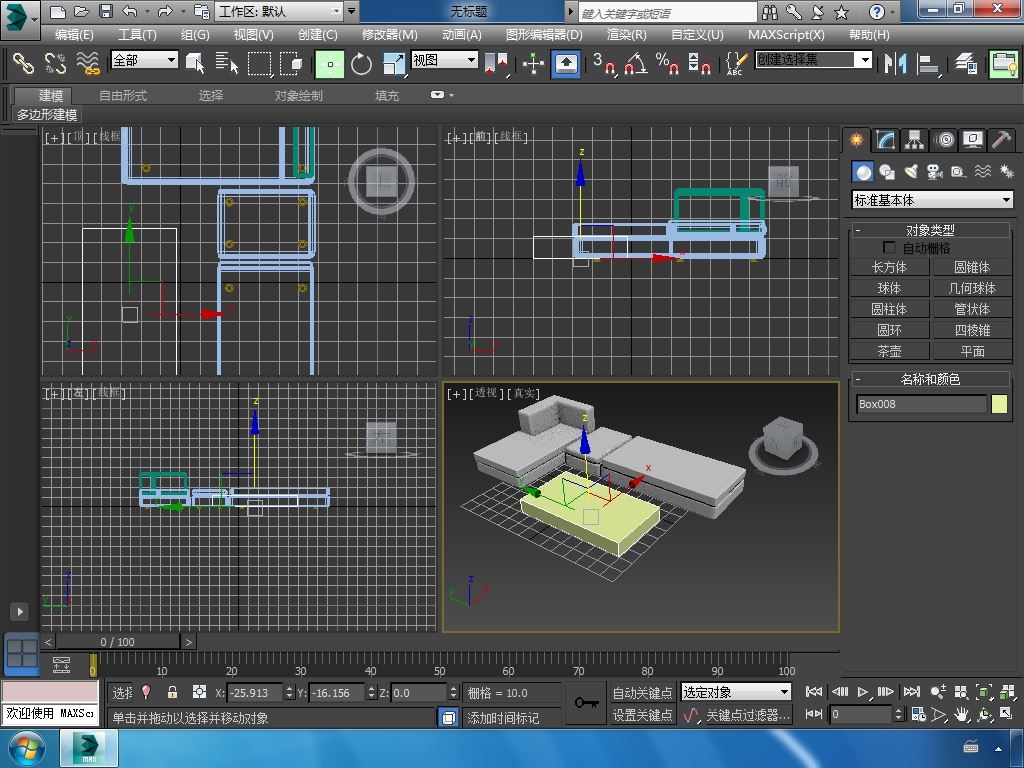Enable the 自动栅格 checkbox
Image resolution: width=1024 pixels, height=768 pixels.
(889, 248)
